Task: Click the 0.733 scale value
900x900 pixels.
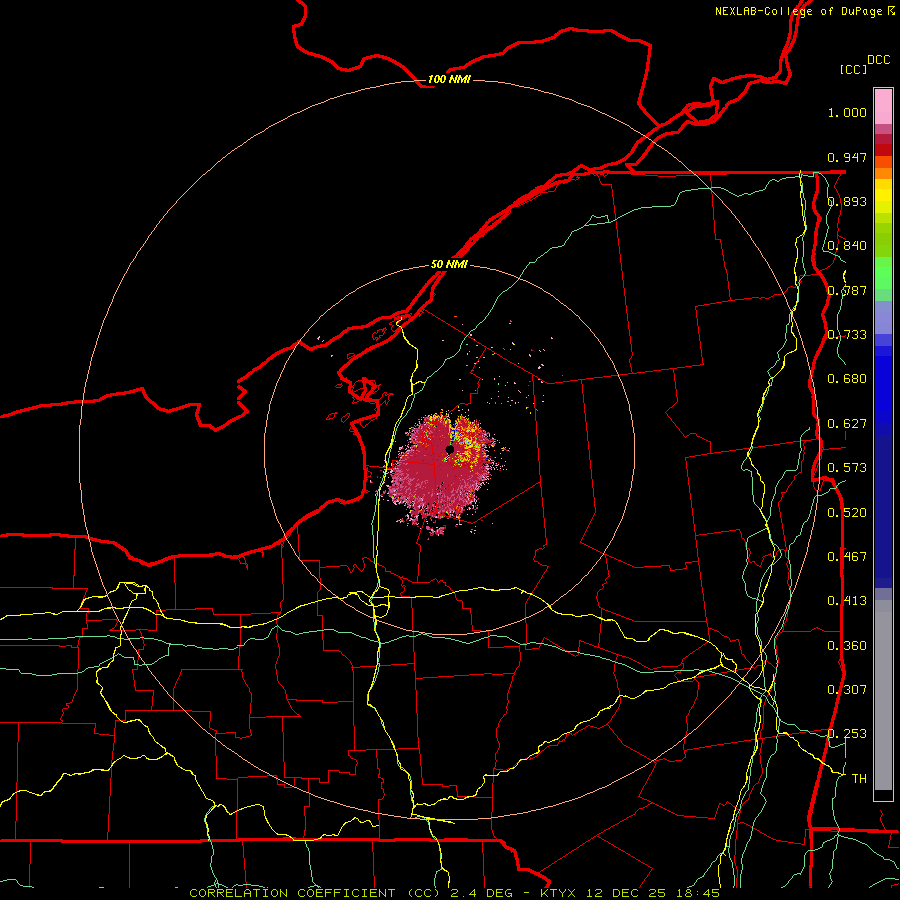Action: (x=847, y=334)
